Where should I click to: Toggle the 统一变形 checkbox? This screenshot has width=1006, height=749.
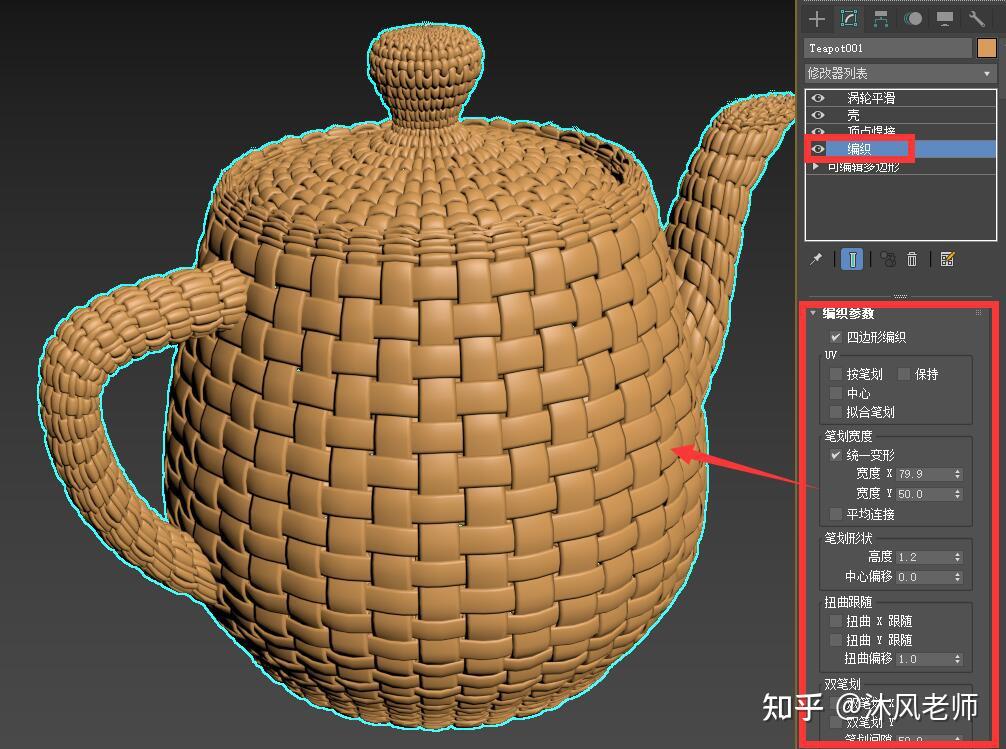[835, 455]
